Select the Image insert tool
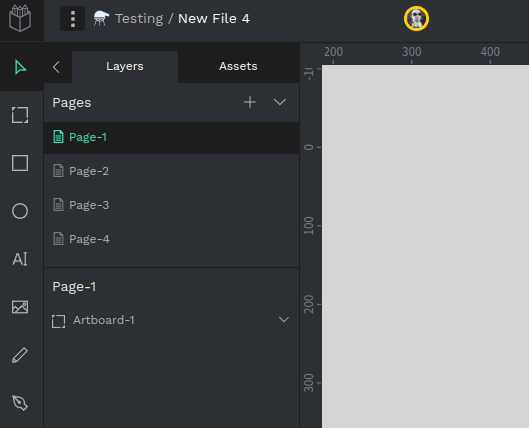The image size is (529, 428). (20, 307)
